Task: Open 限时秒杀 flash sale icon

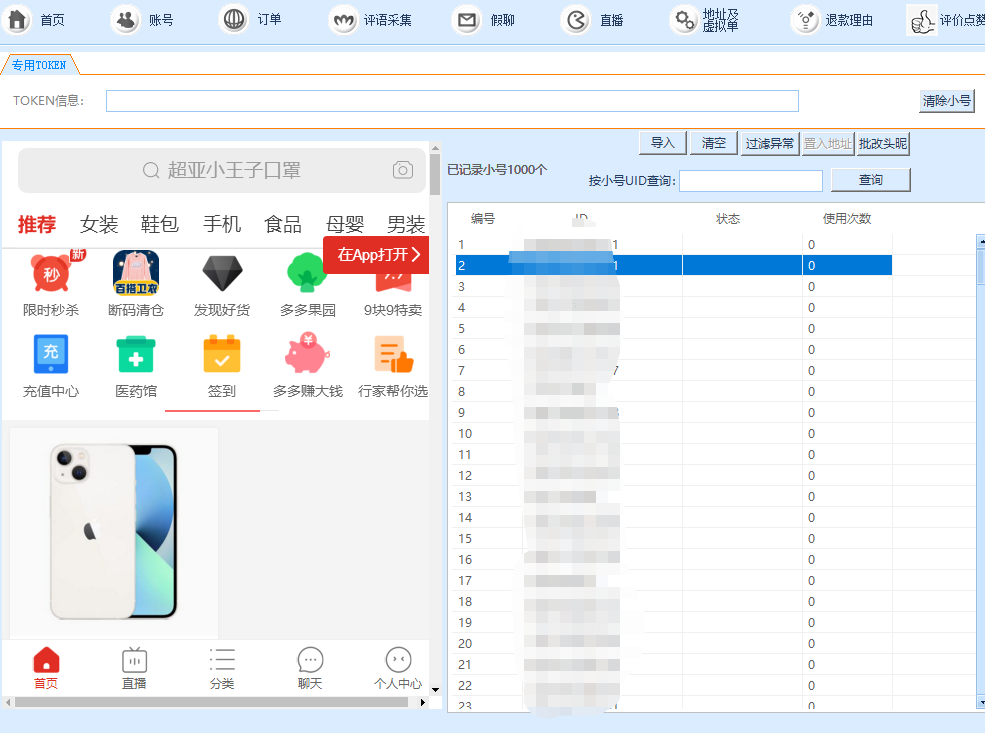Action: (x=52, y=273)
